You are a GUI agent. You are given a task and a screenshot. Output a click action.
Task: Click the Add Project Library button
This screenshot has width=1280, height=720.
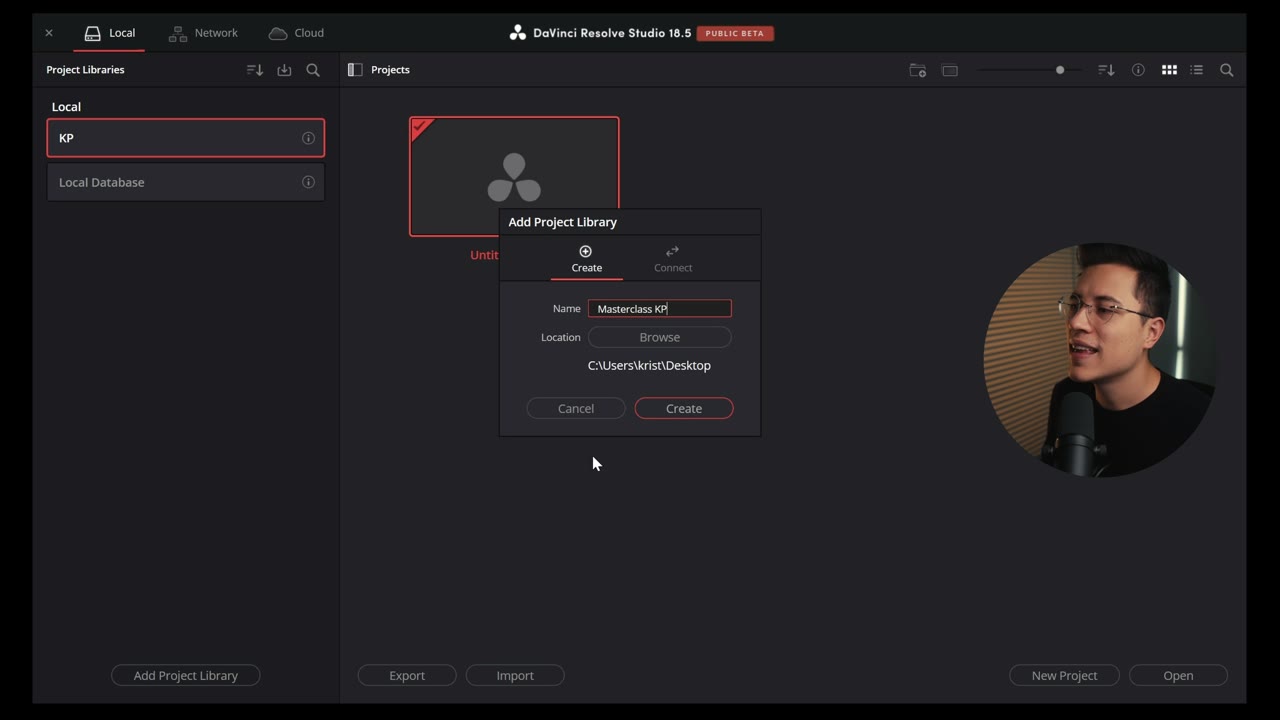tap(186, 676)
